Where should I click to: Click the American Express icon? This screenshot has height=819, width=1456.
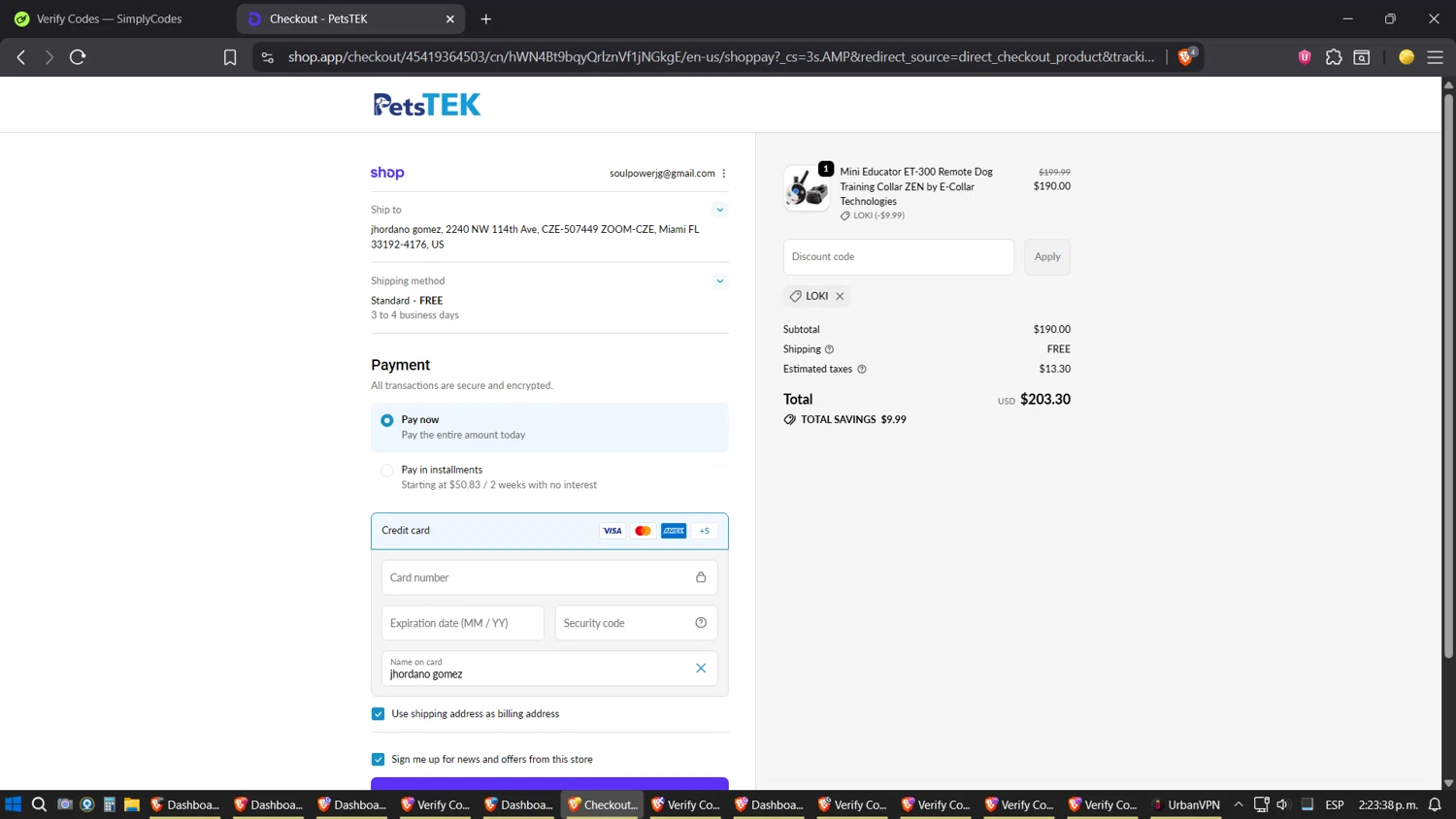674,531
